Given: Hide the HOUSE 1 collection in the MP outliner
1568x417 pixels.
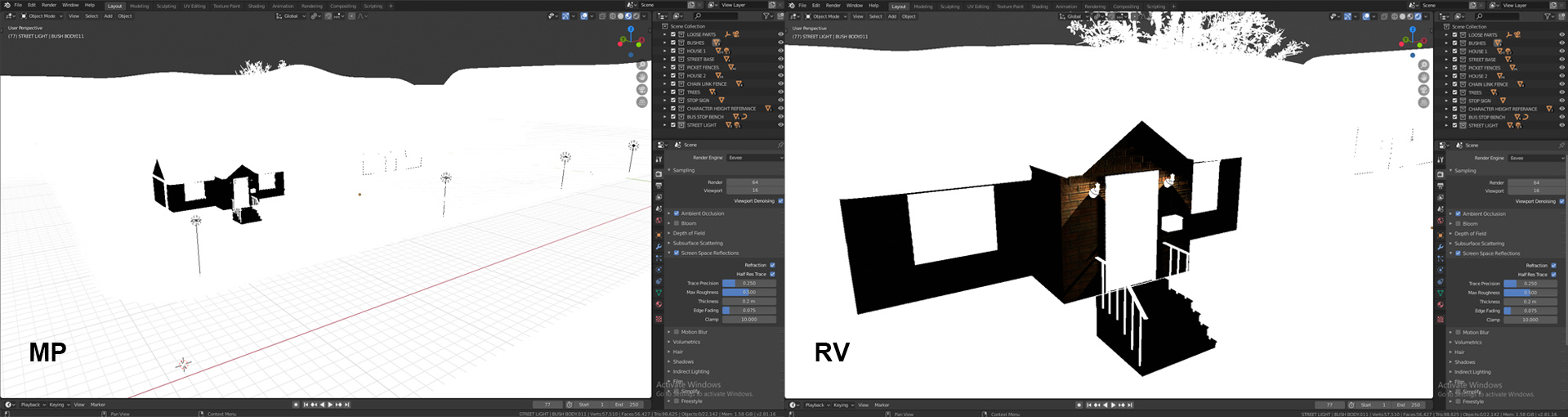Looking at the screenshot, I should [x=780, y=51].
